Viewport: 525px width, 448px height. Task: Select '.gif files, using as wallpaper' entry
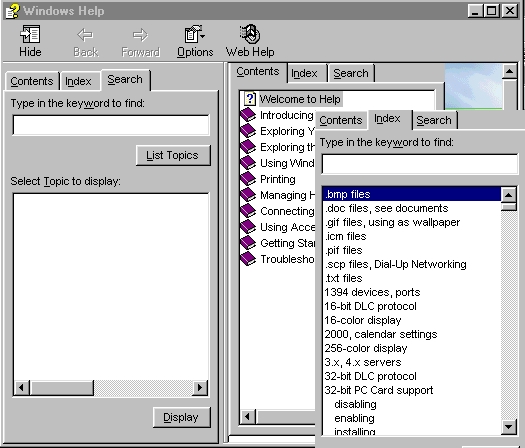pos(411,222)
